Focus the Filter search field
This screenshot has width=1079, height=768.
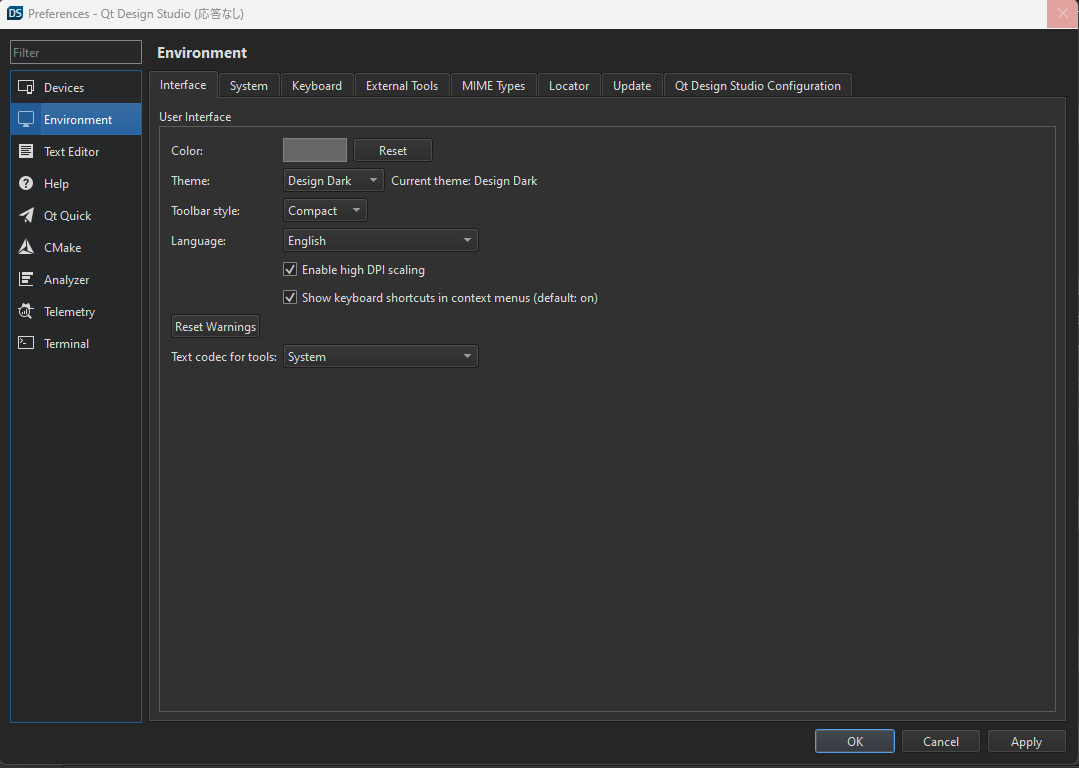pyautogui.click(x=76, y=52)
